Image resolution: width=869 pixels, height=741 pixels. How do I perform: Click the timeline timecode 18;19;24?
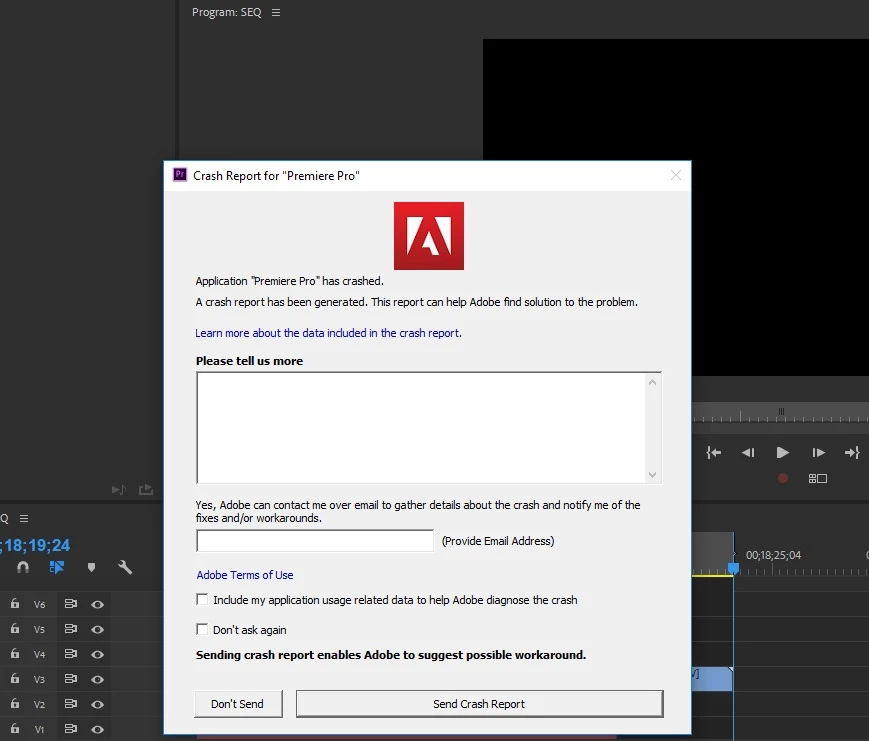click(37, 545)
